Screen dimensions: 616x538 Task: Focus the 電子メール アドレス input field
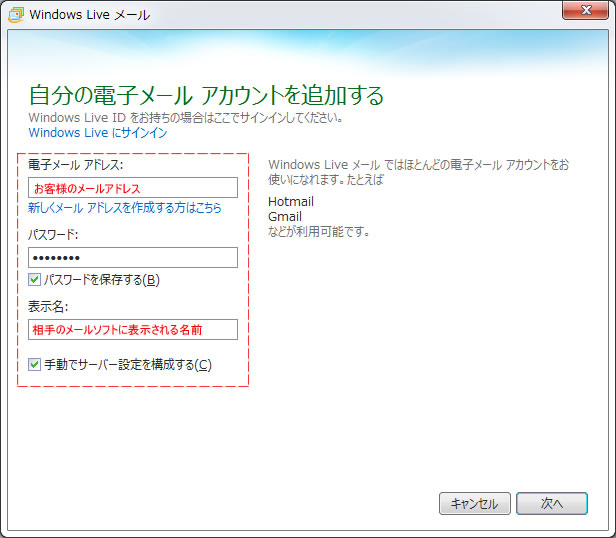(133, 187)
